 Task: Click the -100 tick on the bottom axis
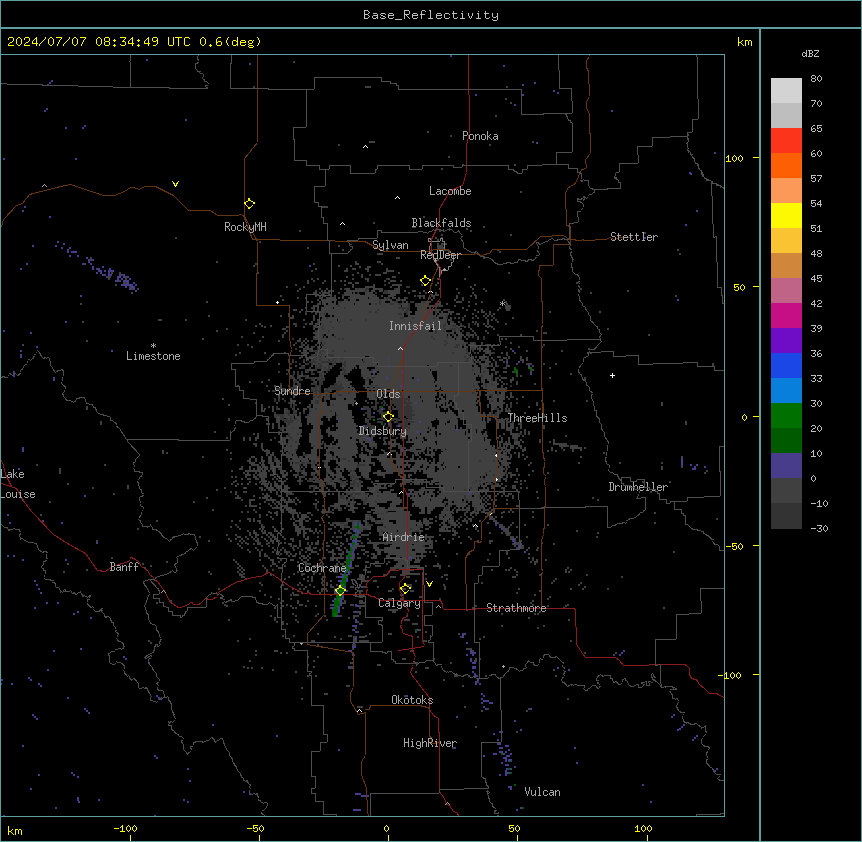coord(125,828)
